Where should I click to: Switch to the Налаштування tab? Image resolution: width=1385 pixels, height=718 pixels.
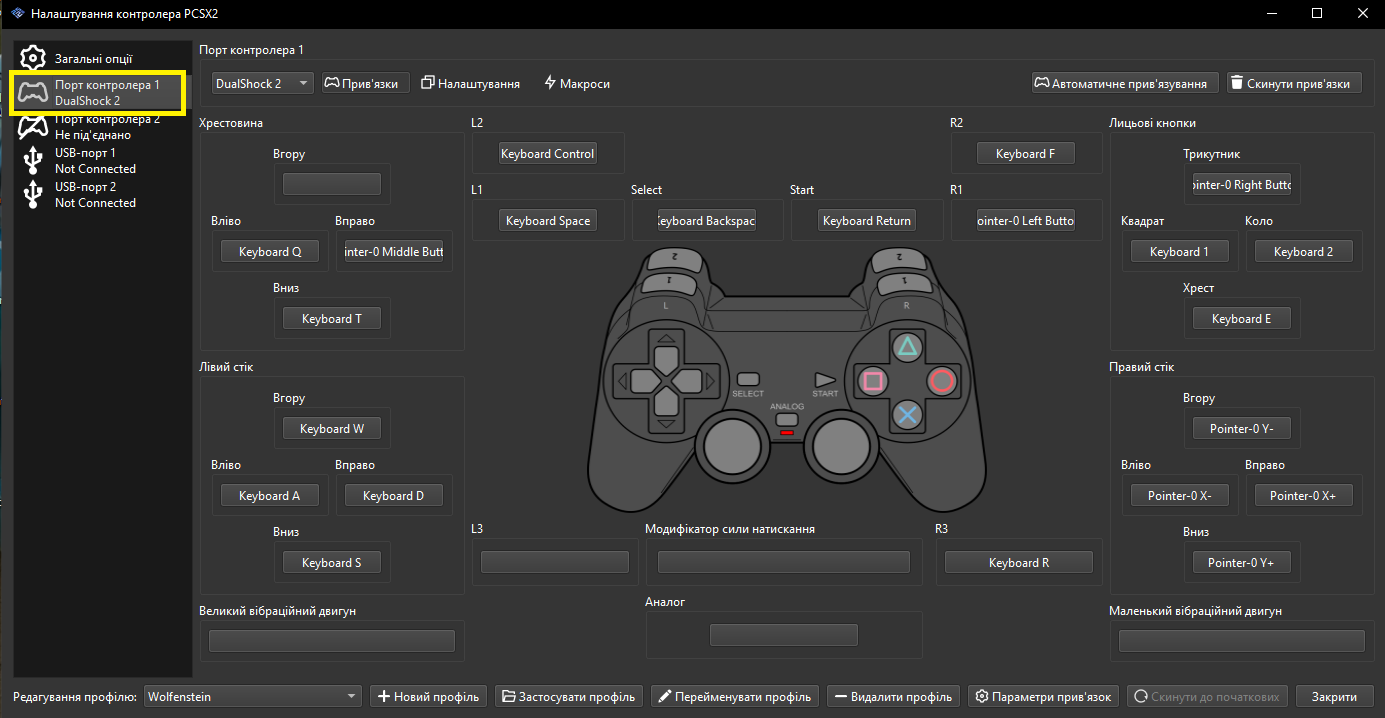[x=471, y=84]
